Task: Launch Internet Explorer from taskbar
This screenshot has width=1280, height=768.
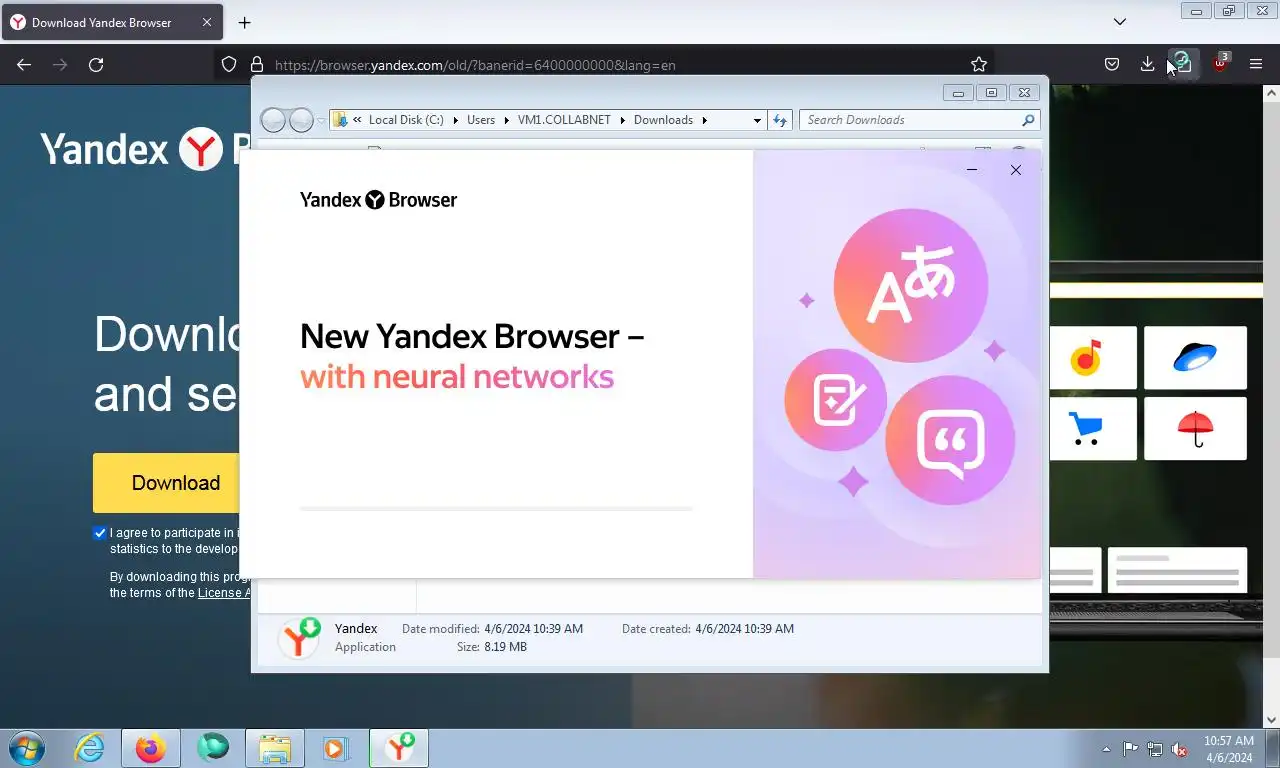Action: click(x=90, y=748)
